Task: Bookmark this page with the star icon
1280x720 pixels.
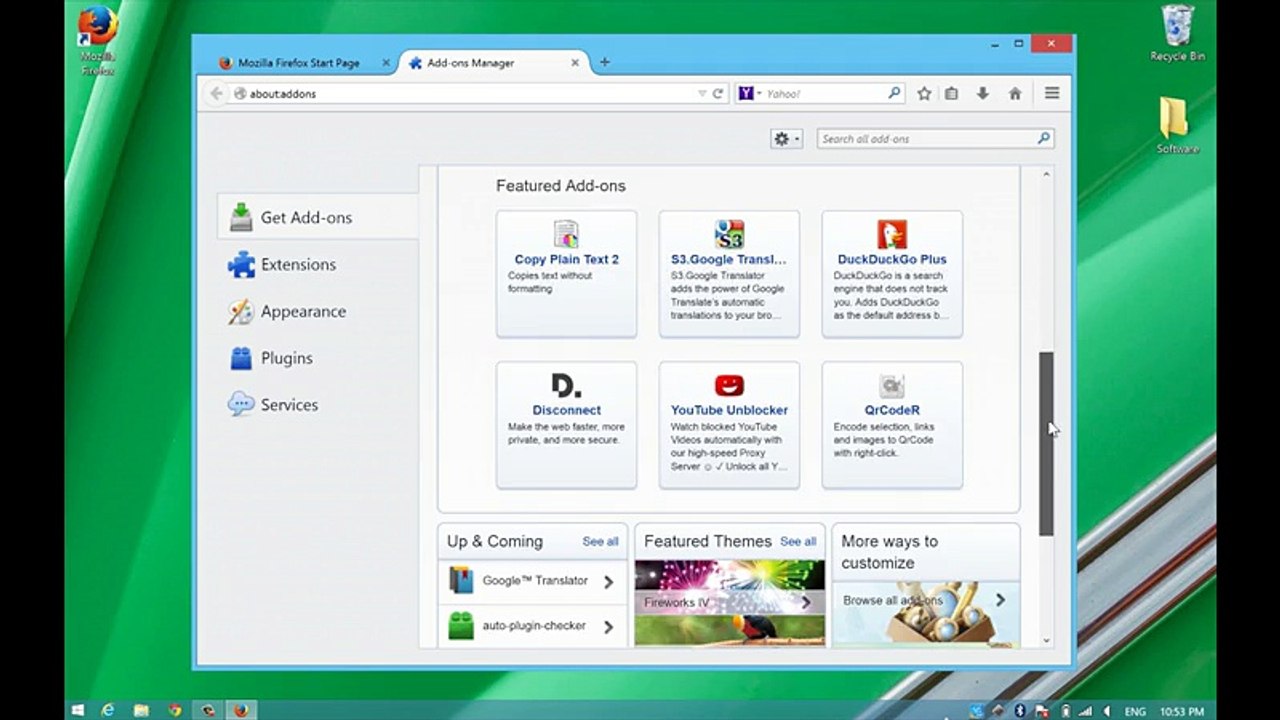Action: (924, 93)
